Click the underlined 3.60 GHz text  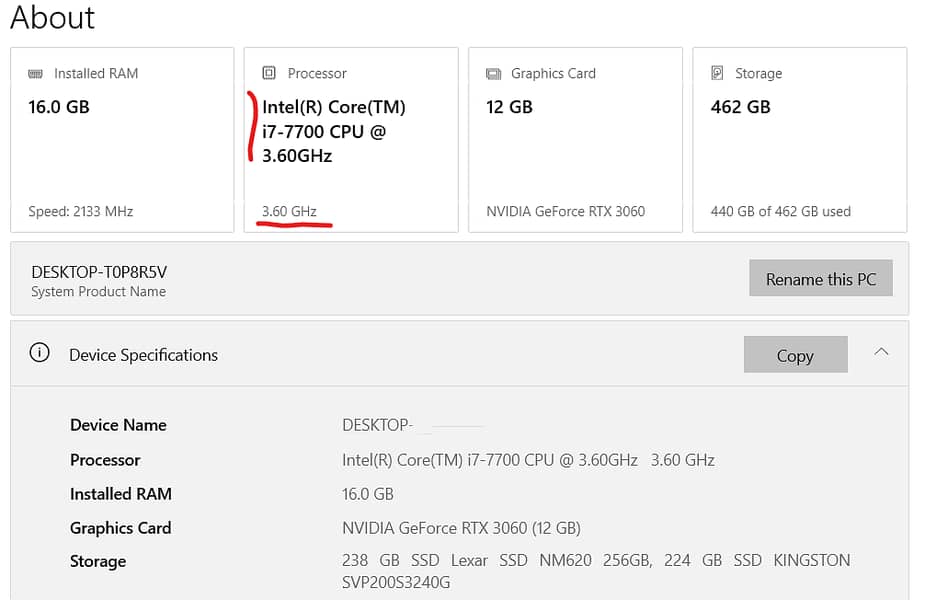(x=291, y=211)
